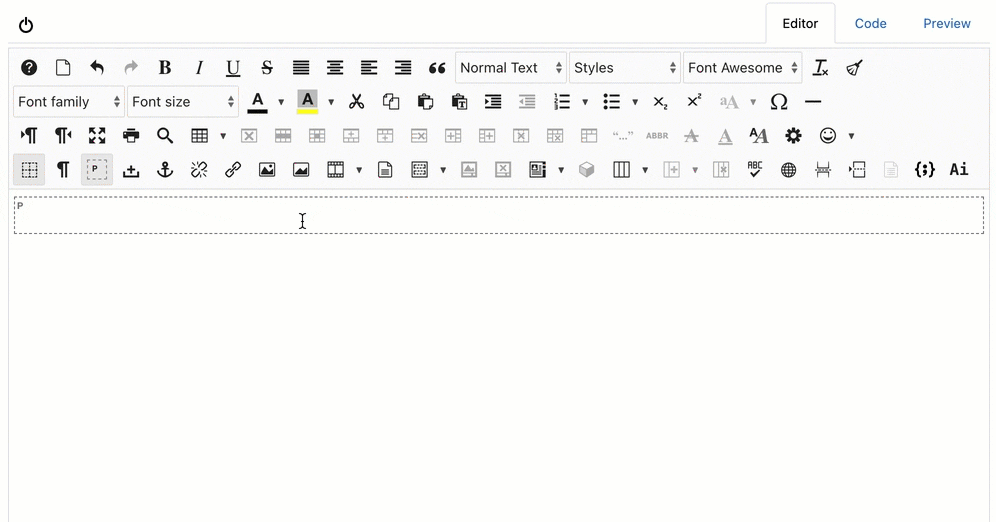This screenshot has height=522, width=996.
Task: Open the Font Awesome dropdown
Action: coord(743,68)
